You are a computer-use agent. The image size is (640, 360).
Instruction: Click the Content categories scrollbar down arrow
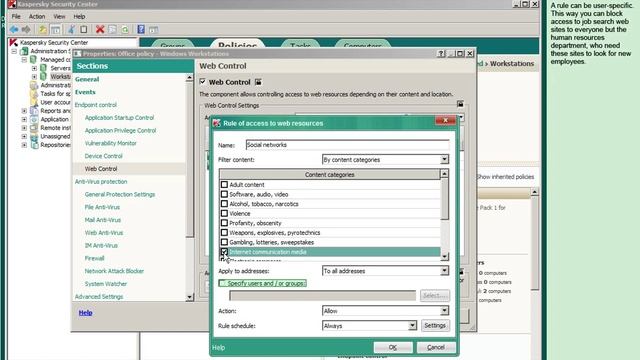tap(444, 256)
